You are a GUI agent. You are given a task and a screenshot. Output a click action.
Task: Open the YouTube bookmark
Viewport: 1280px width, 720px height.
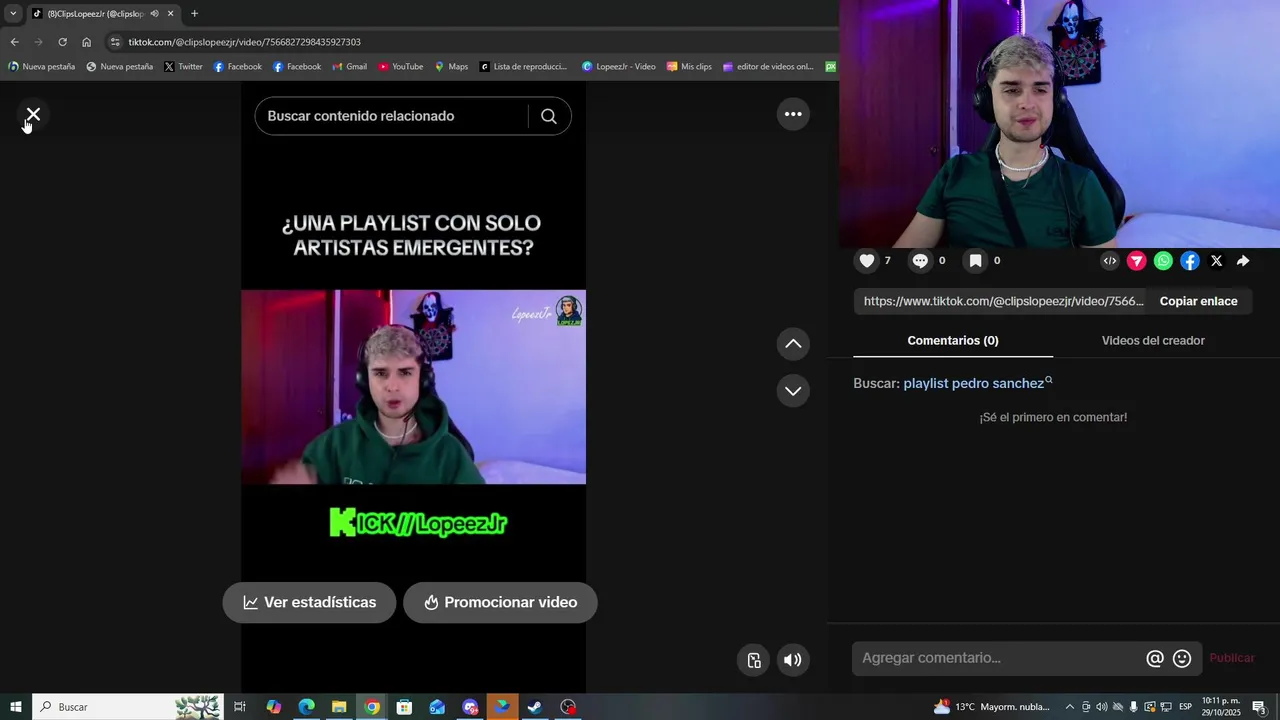click(x=400, y=67)
